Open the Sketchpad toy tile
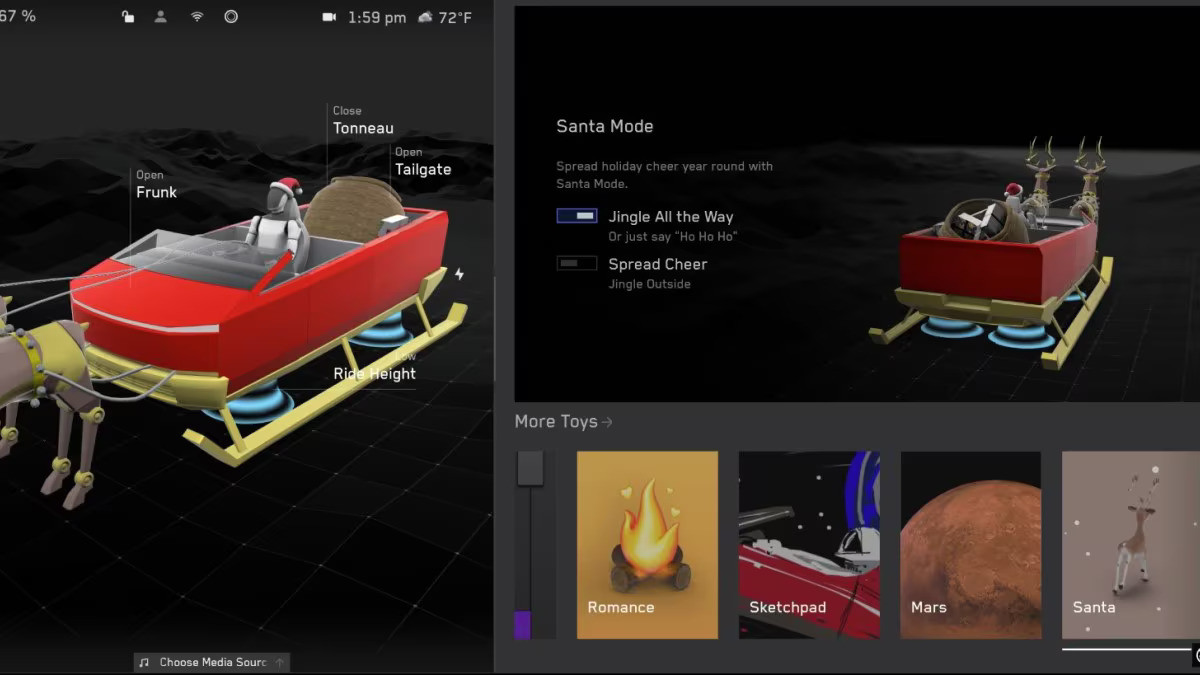Screen dimensions: 1200x675 [x=808, y=545]
